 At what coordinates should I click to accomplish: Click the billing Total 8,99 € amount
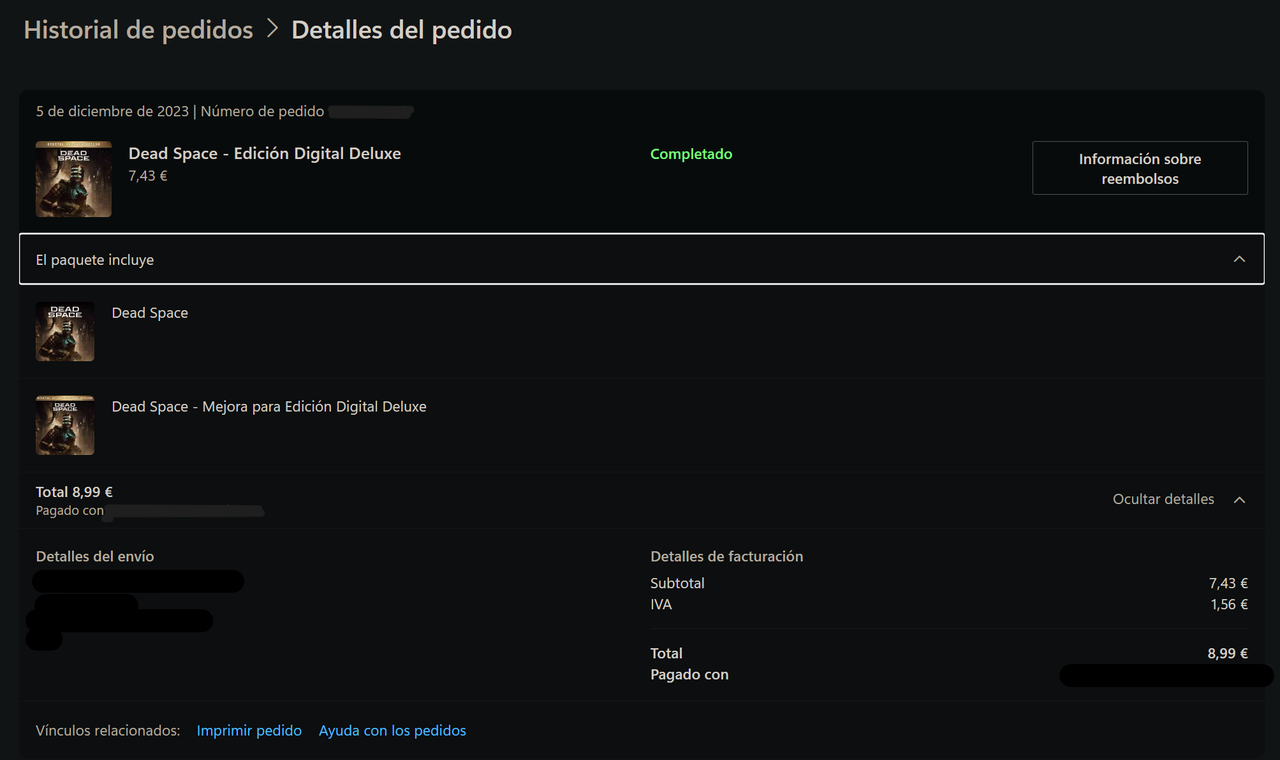[x=1228, y=653]
